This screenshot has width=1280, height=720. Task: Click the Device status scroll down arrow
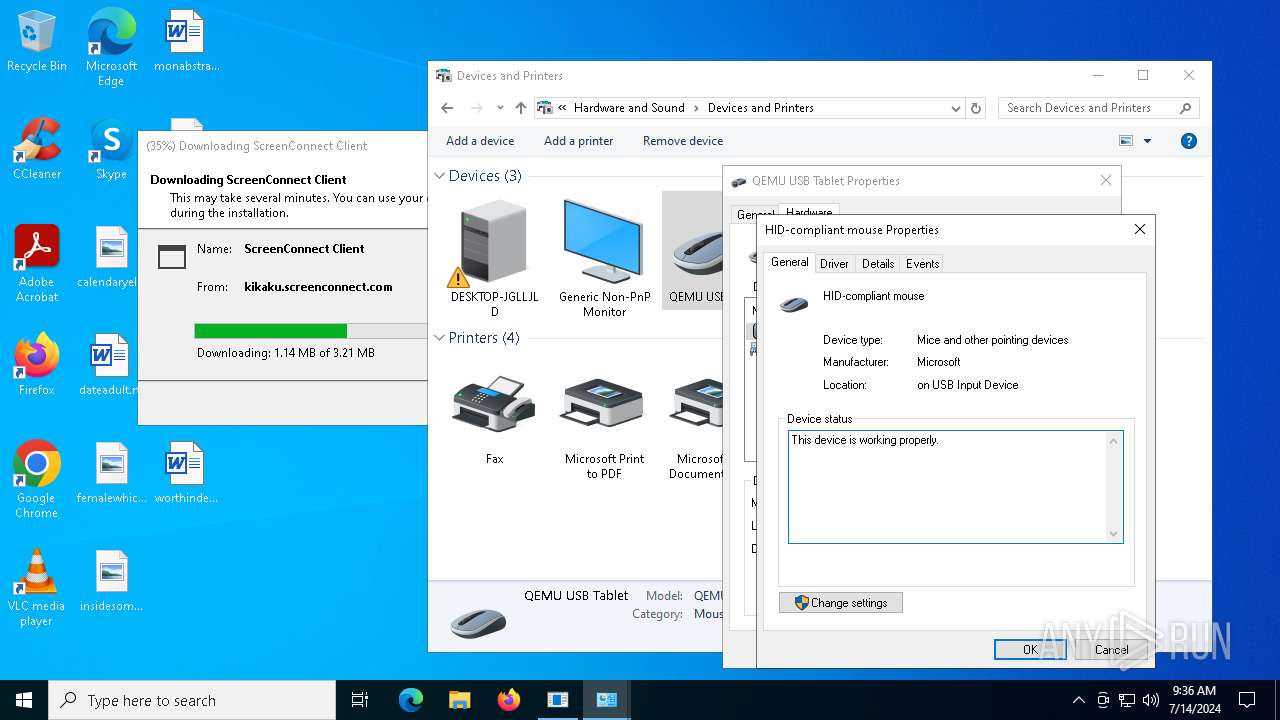[1114, 534]
